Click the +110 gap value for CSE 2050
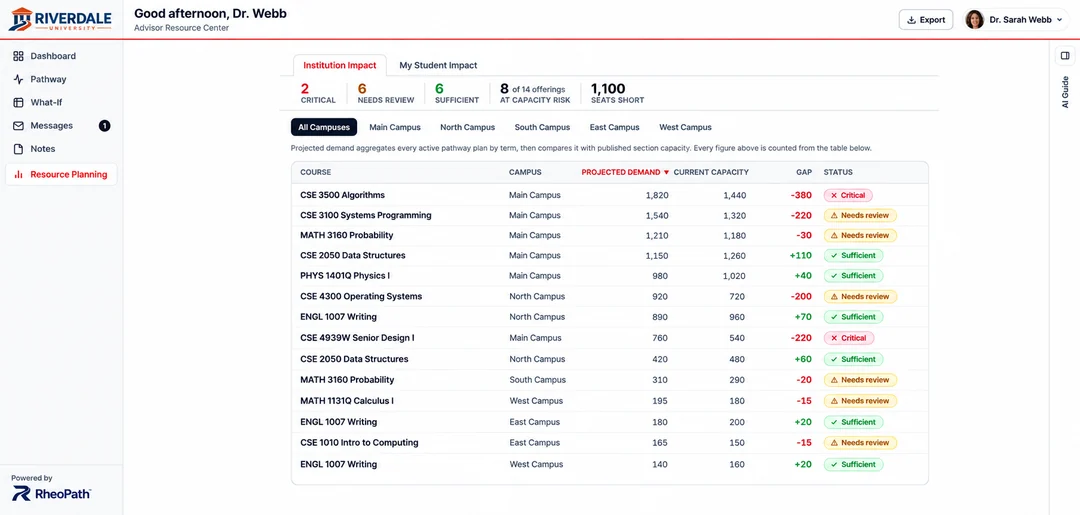Screen dimensions: 1080x515 (x=800, y=255)
